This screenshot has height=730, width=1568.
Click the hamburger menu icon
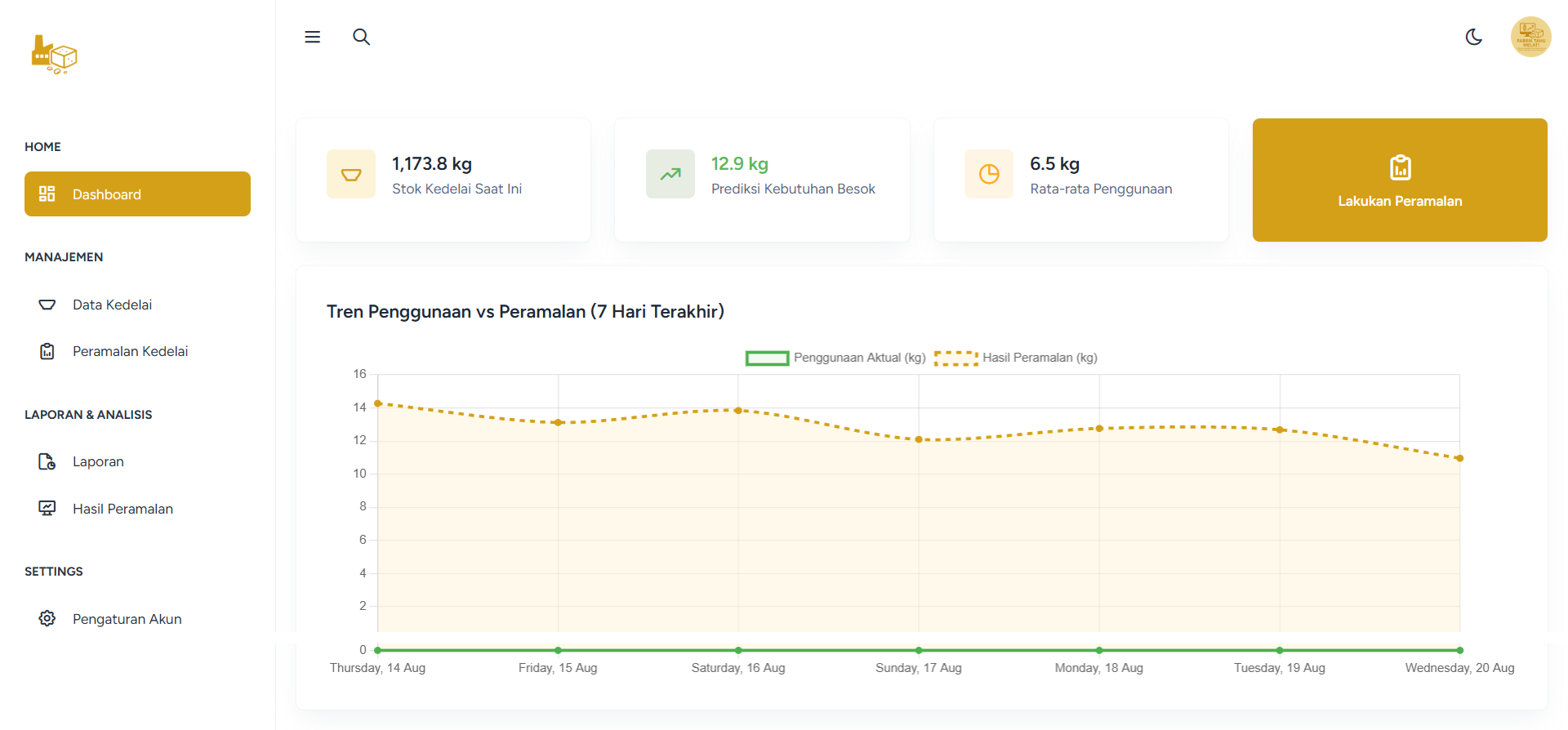(312, 37)
